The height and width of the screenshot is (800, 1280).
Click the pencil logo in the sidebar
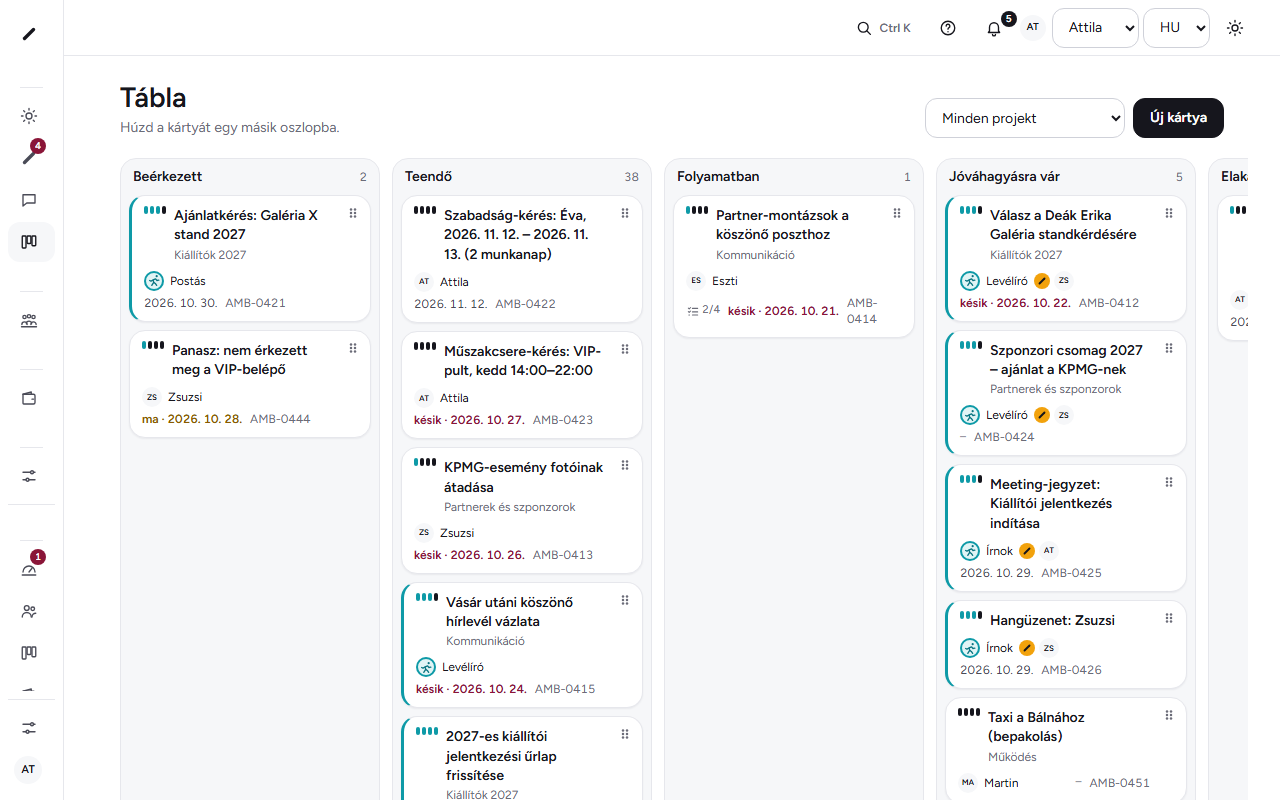pos(29,34)
